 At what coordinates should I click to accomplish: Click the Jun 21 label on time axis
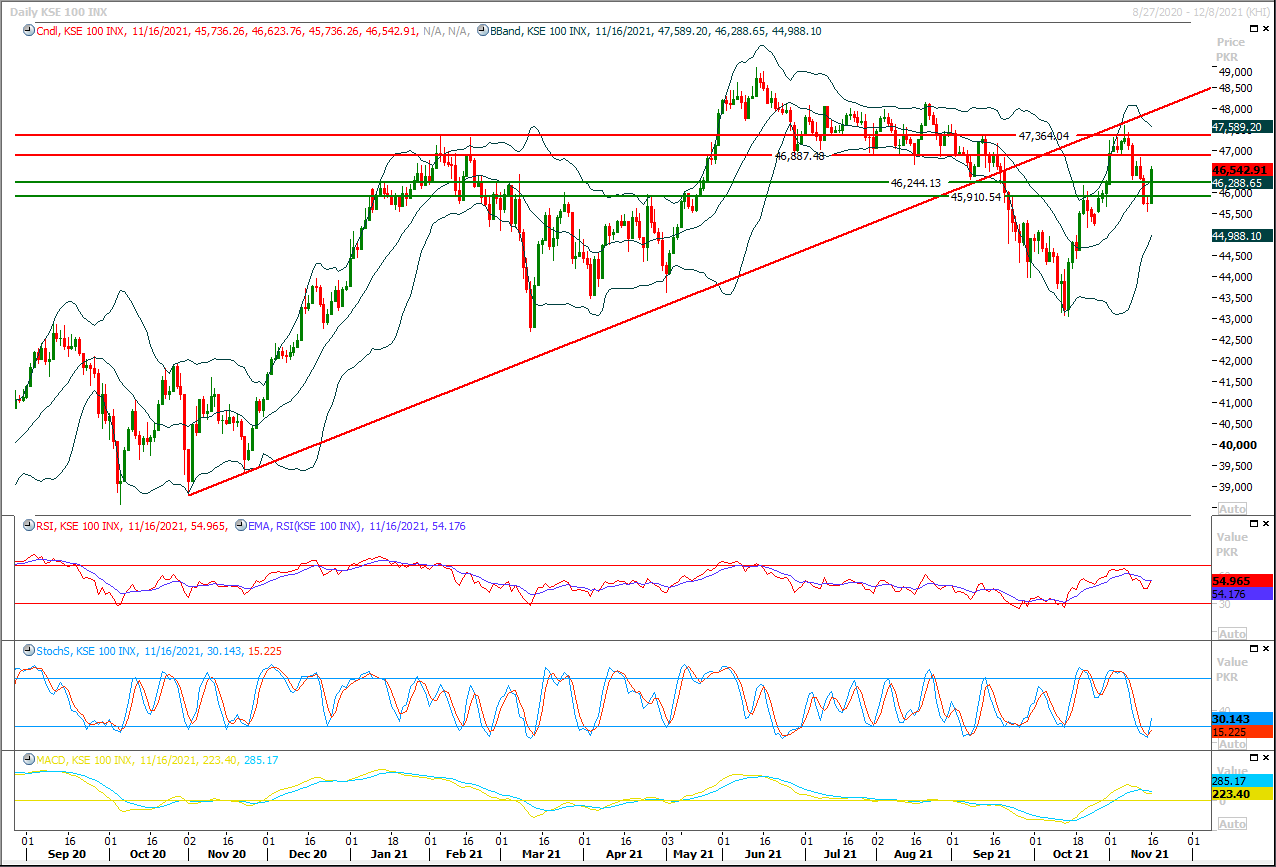point(764,854)
